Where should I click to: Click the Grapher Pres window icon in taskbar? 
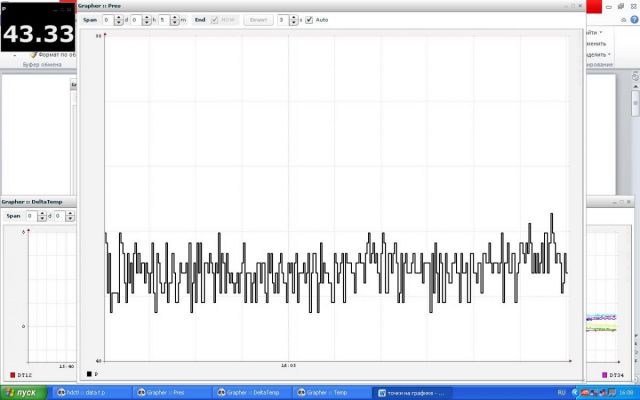142,393
